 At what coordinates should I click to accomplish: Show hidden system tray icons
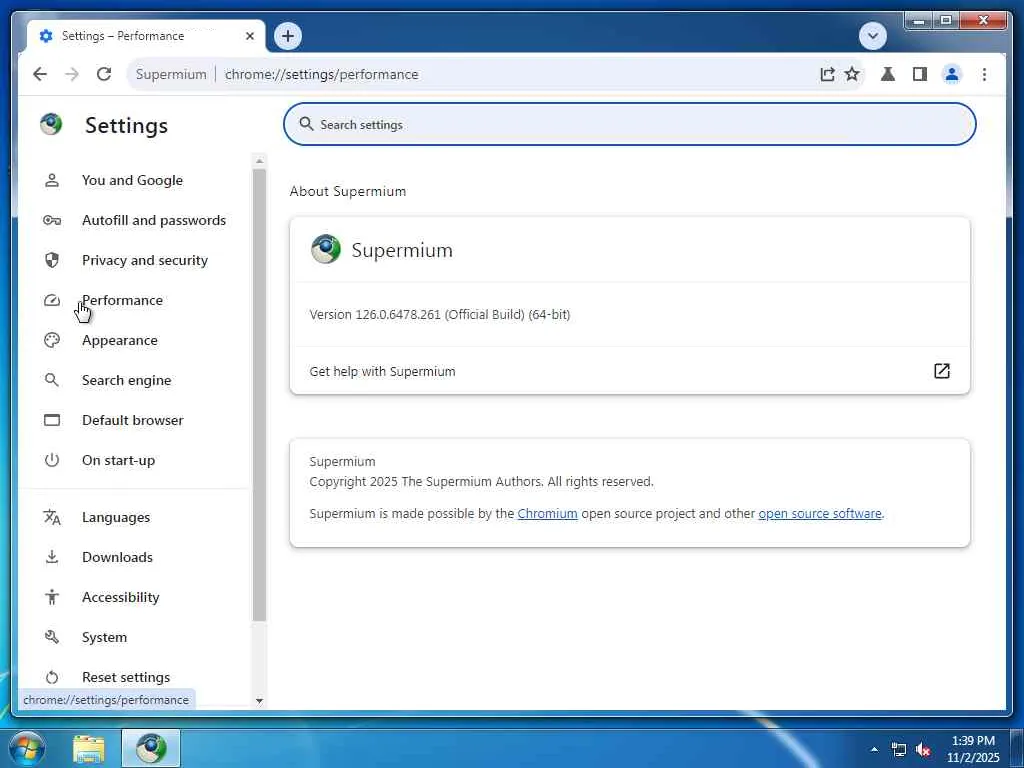[x=874, y=749]
